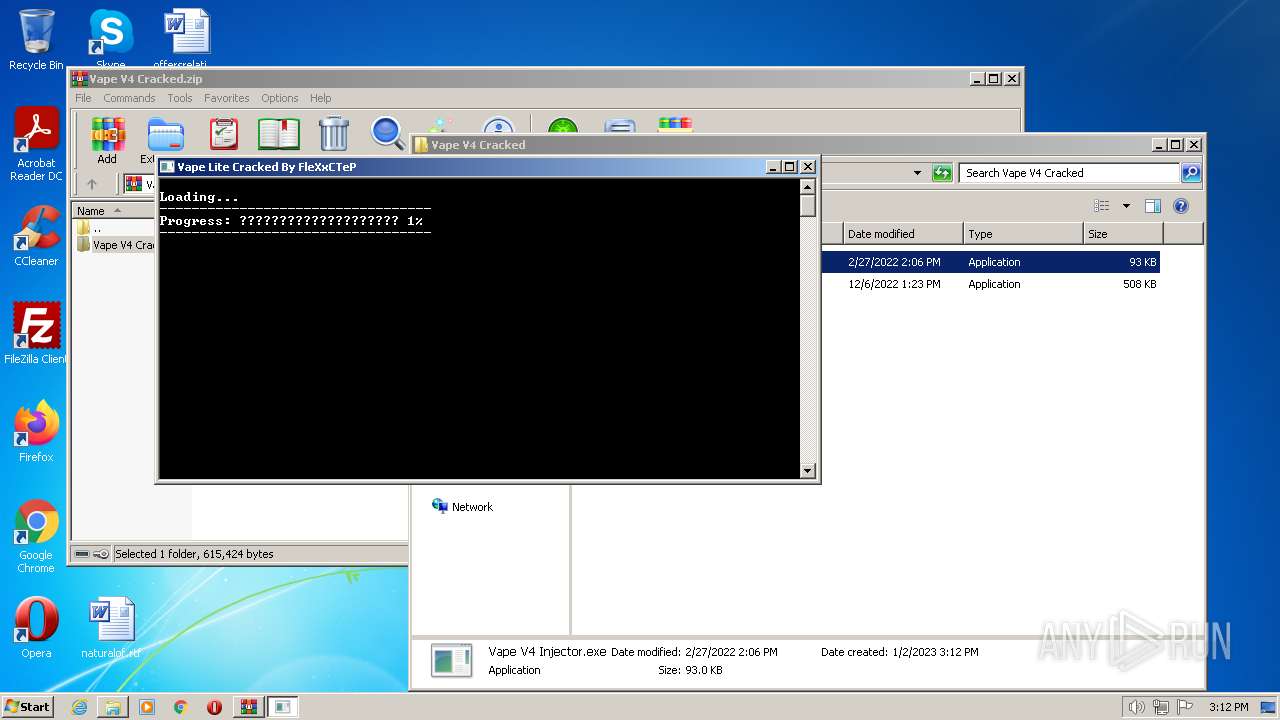Open FileZilla Client desktop icon
This screenshot has width=1280, height=720.
pyautogui.click(x=36, y=334)
